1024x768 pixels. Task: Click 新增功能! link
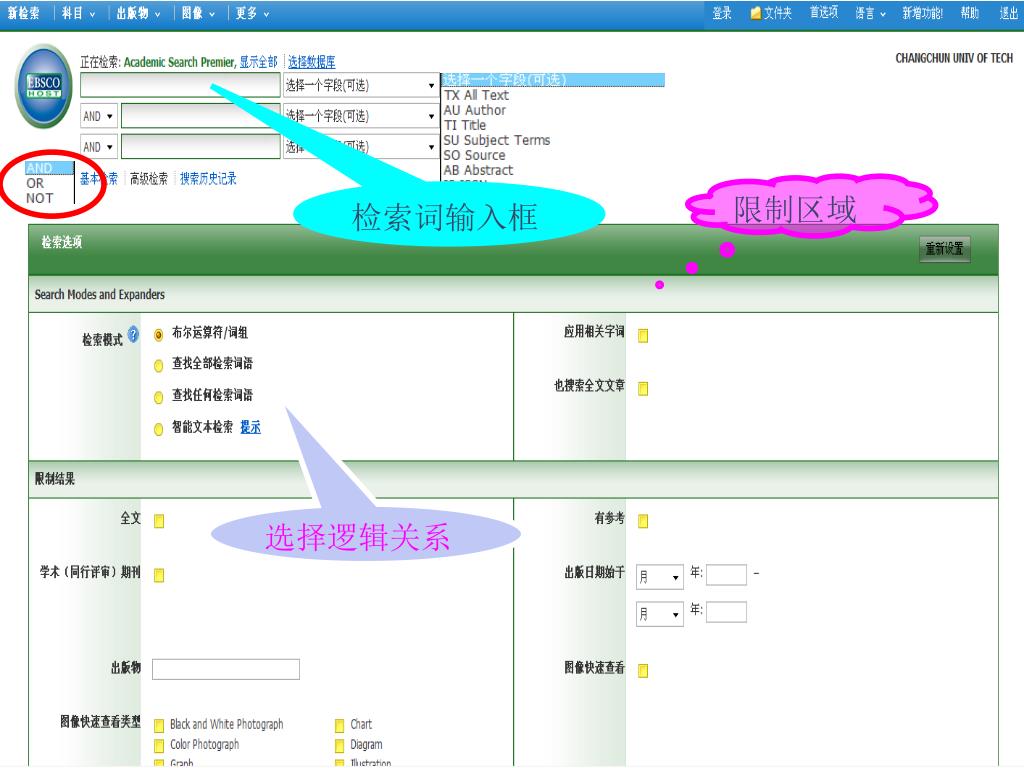pos(922,13)
